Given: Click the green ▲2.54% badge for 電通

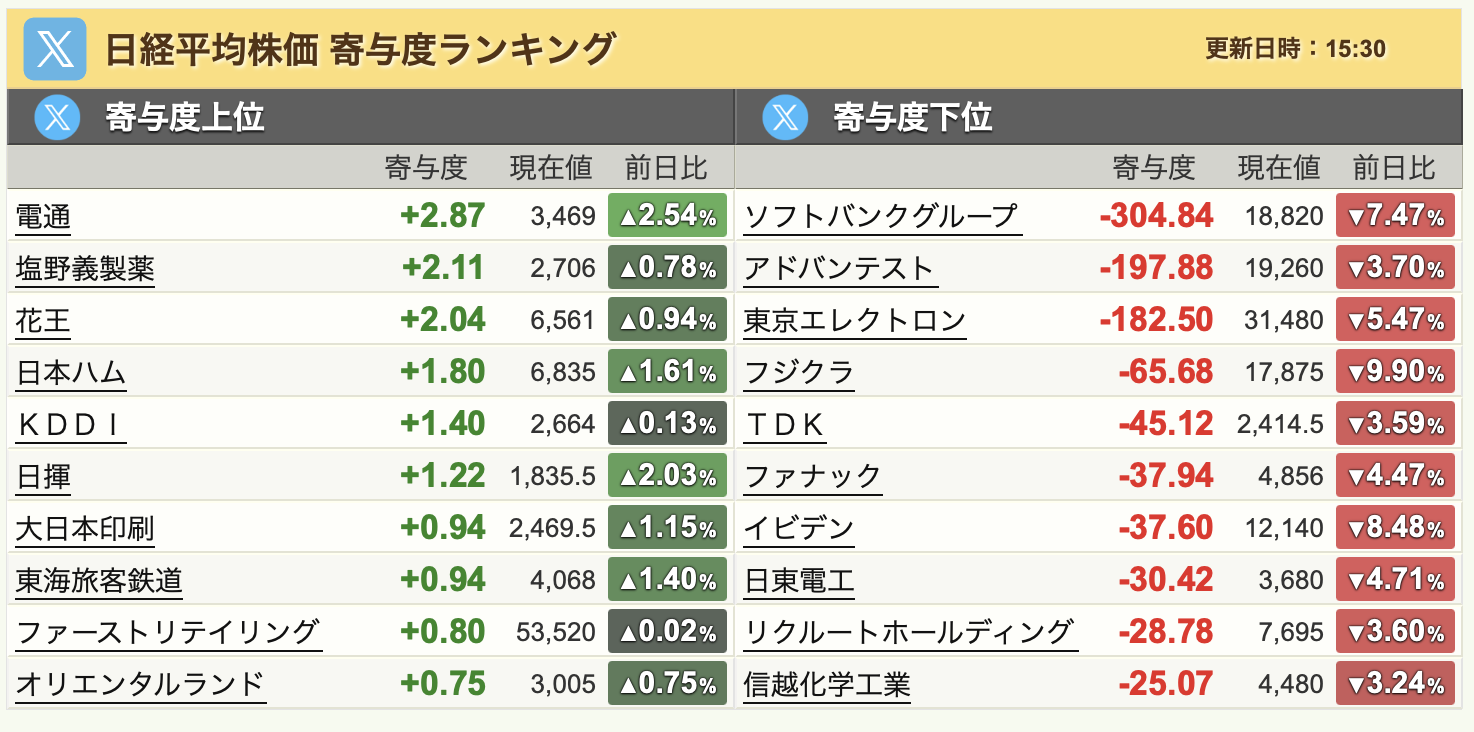Looking at the screenshot, I should click(667, 216).
